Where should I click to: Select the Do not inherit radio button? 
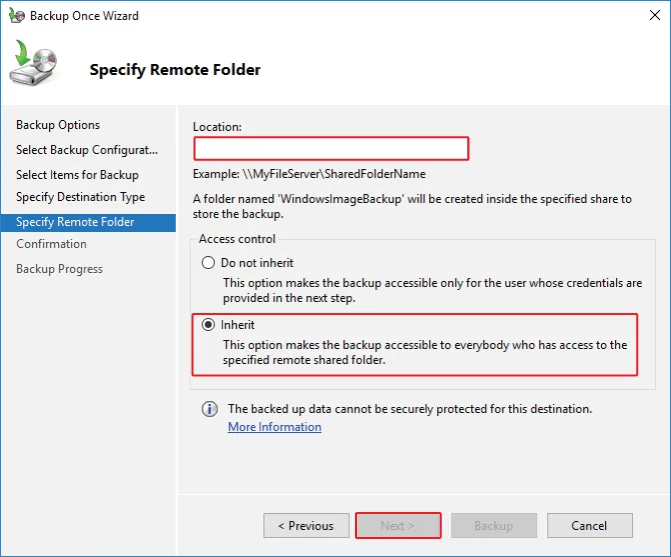point(208,263)
